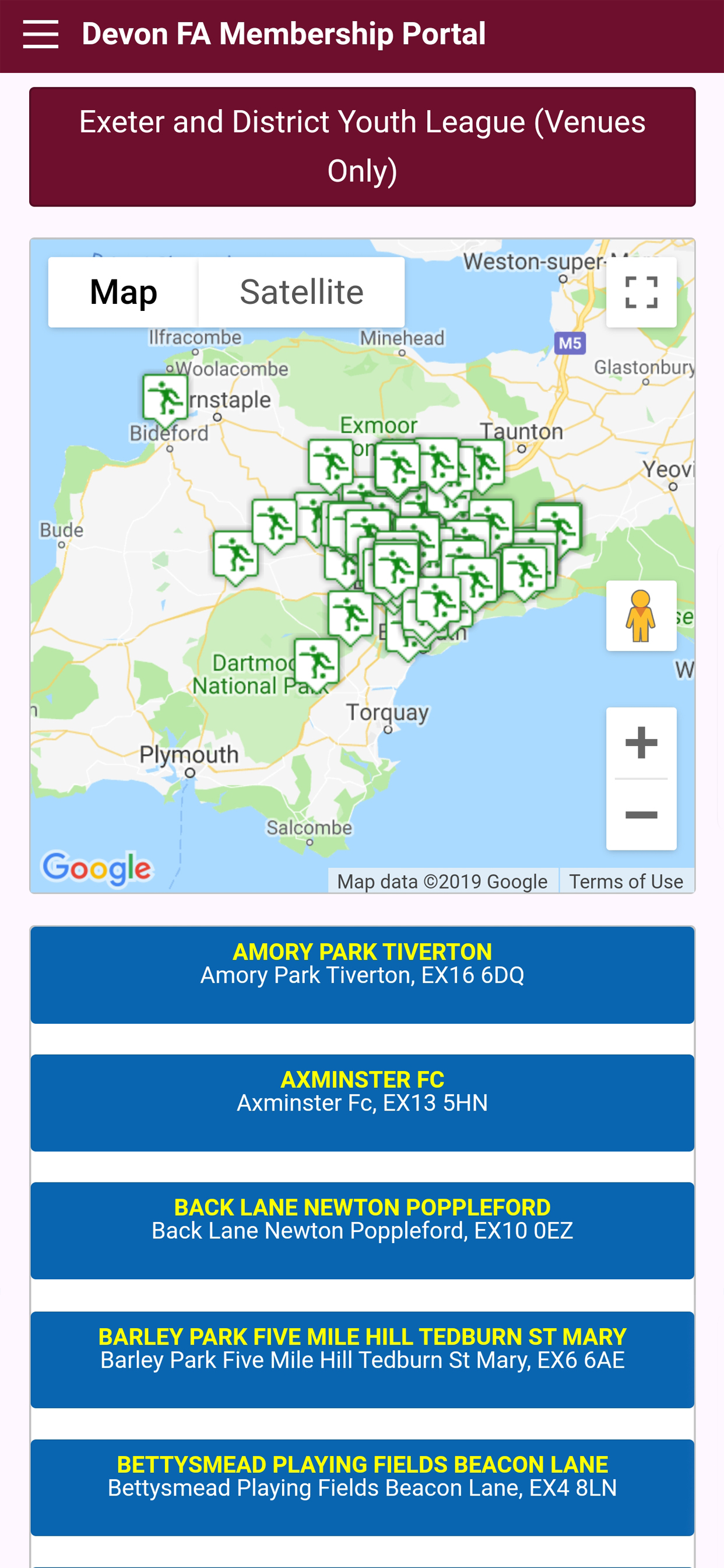
Task: Select Back Lane Newton Poppleford venue
Action: point(363,1231)
